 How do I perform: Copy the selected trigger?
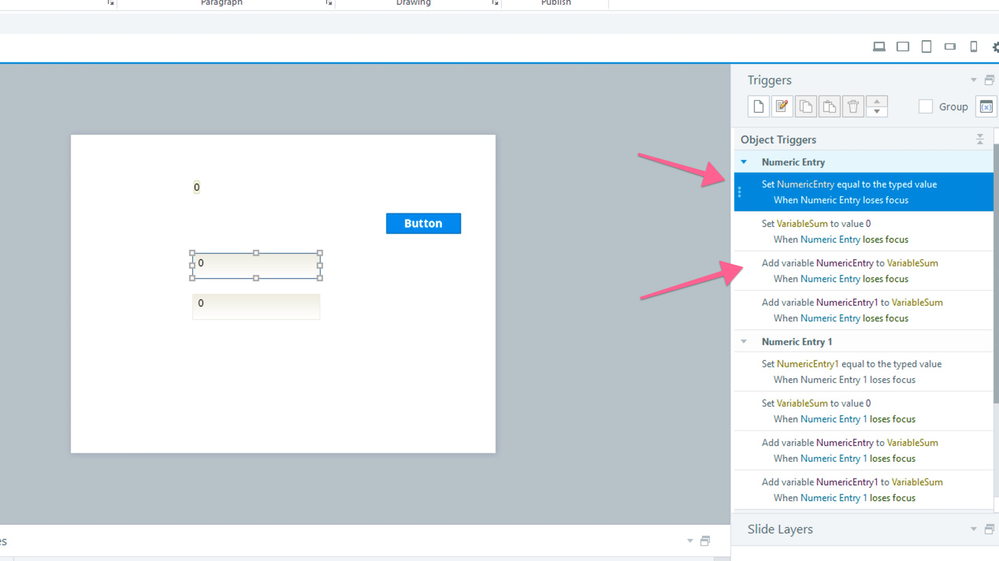(x=805, y=106)
